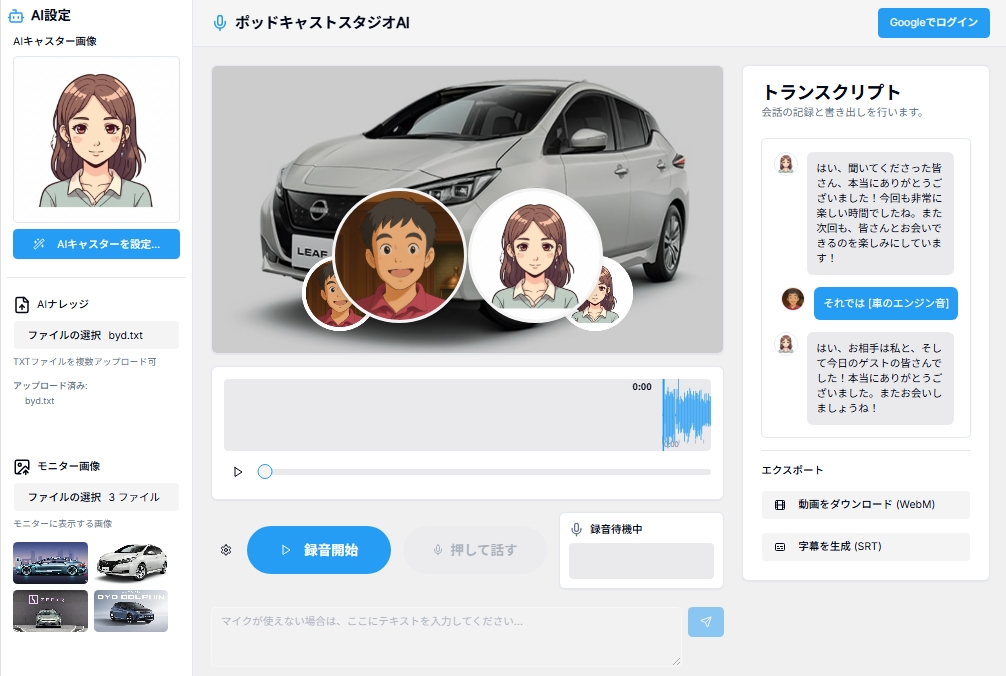Screen dimensions: 1006x676
Task: Click the Googleでログイン button
Action: coord(934,22)
